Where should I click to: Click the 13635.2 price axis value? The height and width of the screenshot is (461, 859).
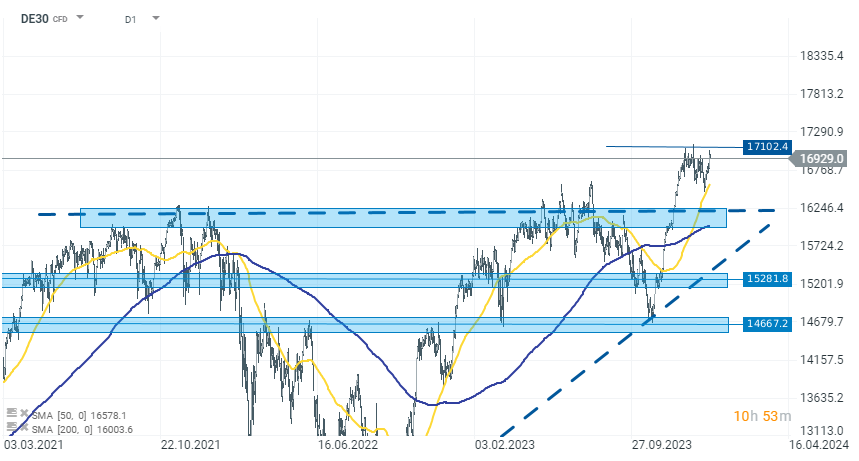click(821, 397)
